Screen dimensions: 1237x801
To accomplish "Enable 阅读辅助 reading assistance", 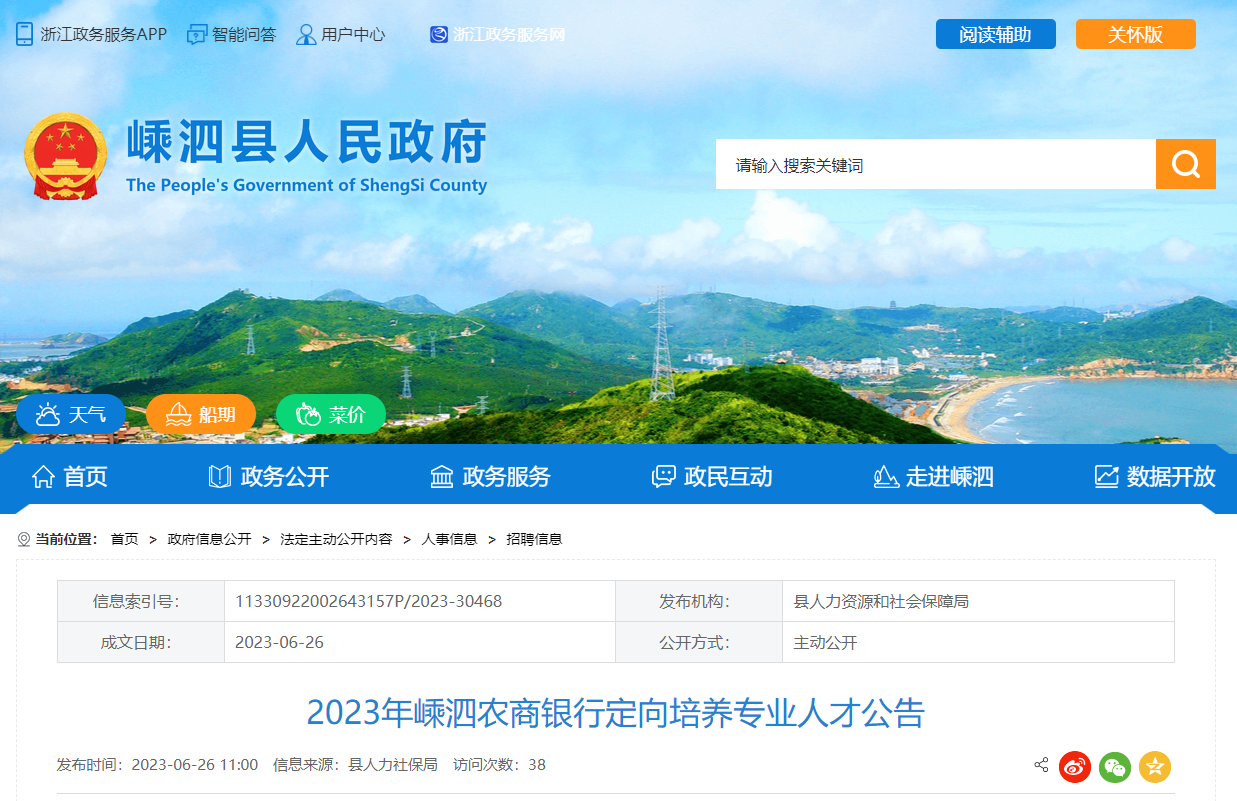I will 995,34.
